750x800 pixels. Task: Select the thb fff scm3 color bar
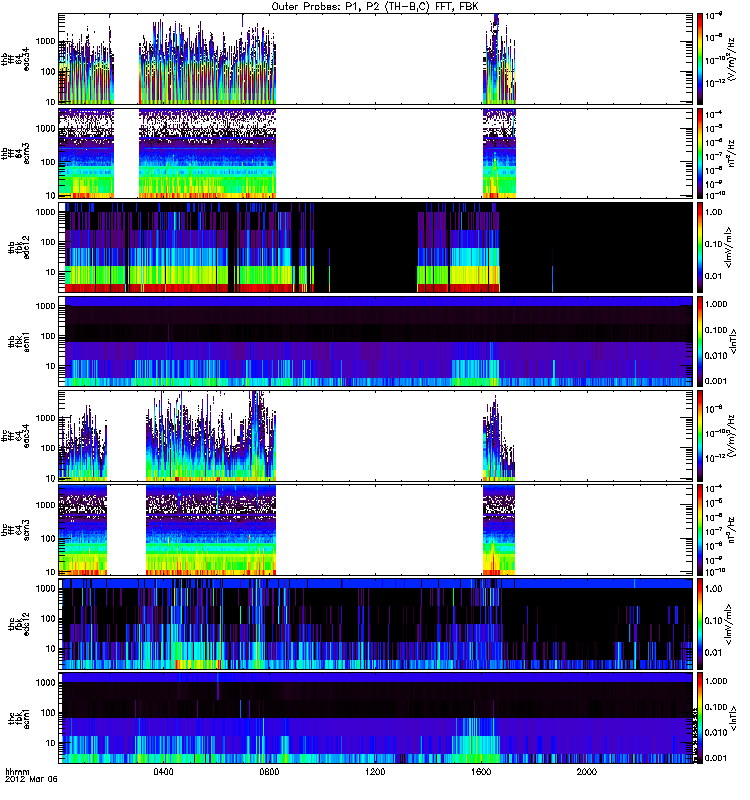coord(700,153)
